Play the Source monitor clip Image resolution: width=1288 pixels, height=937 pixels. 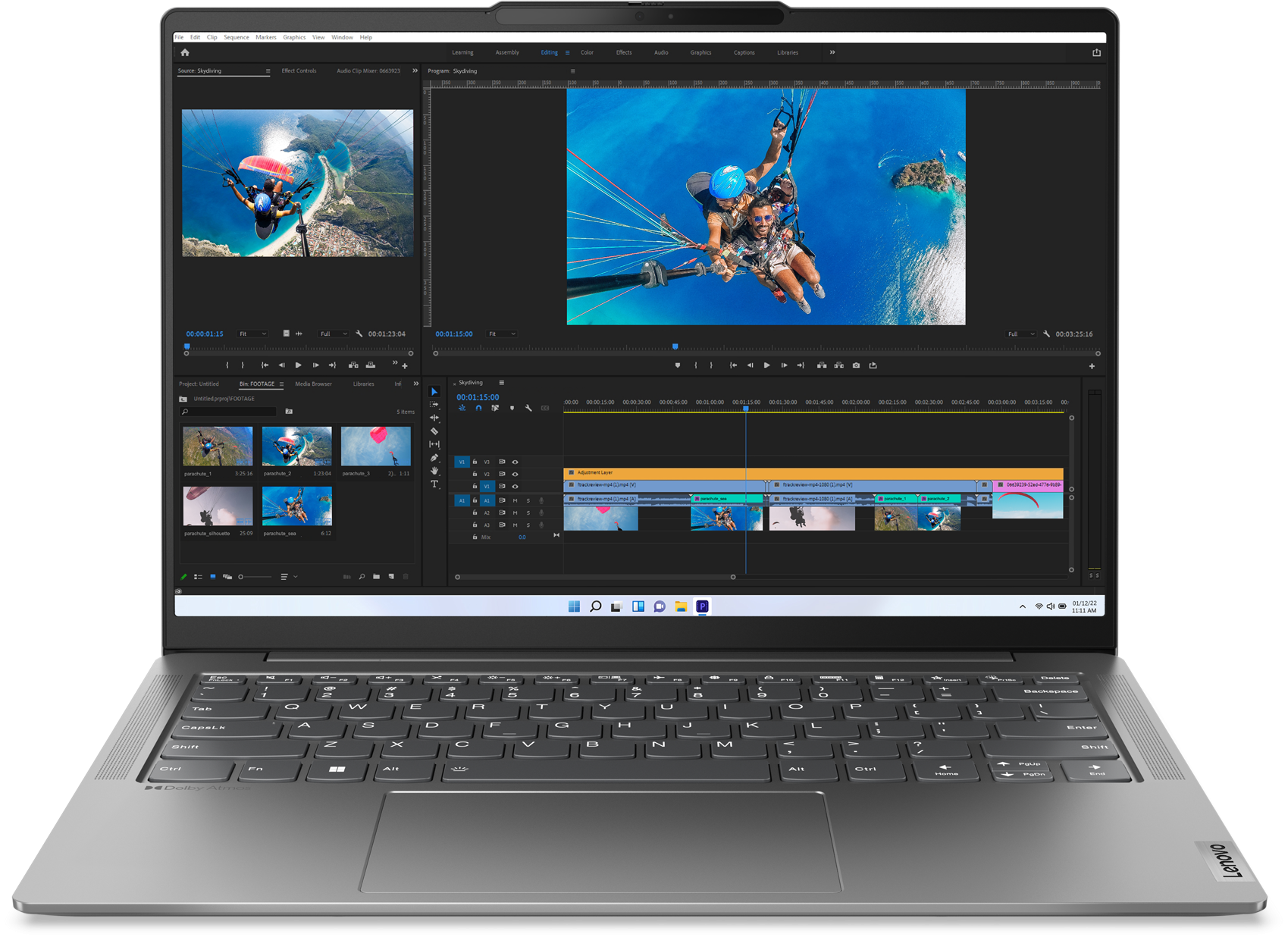[x=298, y=365]
